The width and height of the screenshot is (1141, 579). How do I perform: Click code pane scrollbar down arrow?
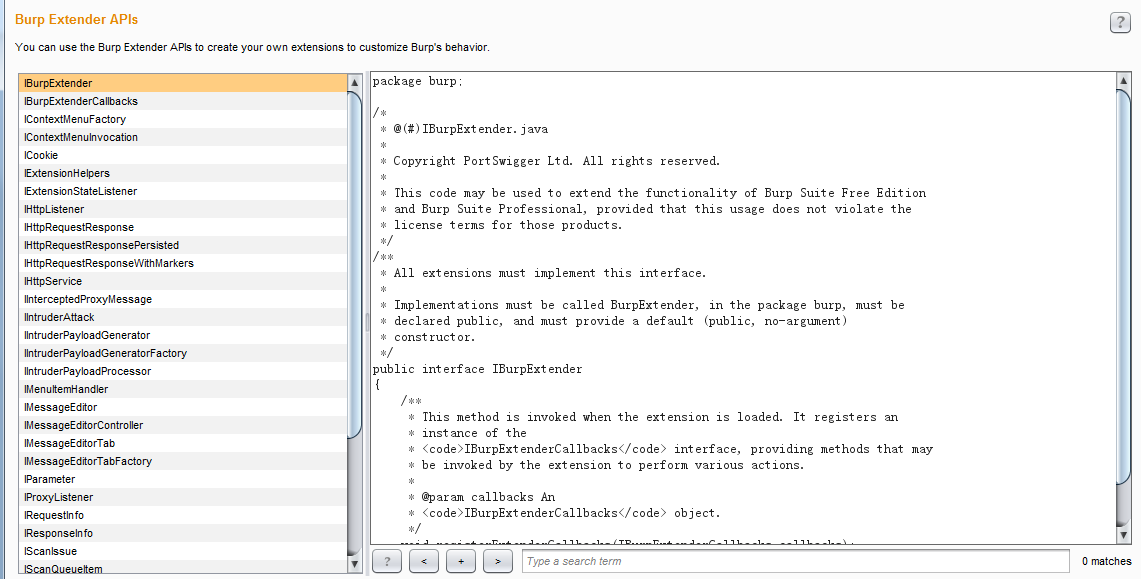tap(1123, 535)
